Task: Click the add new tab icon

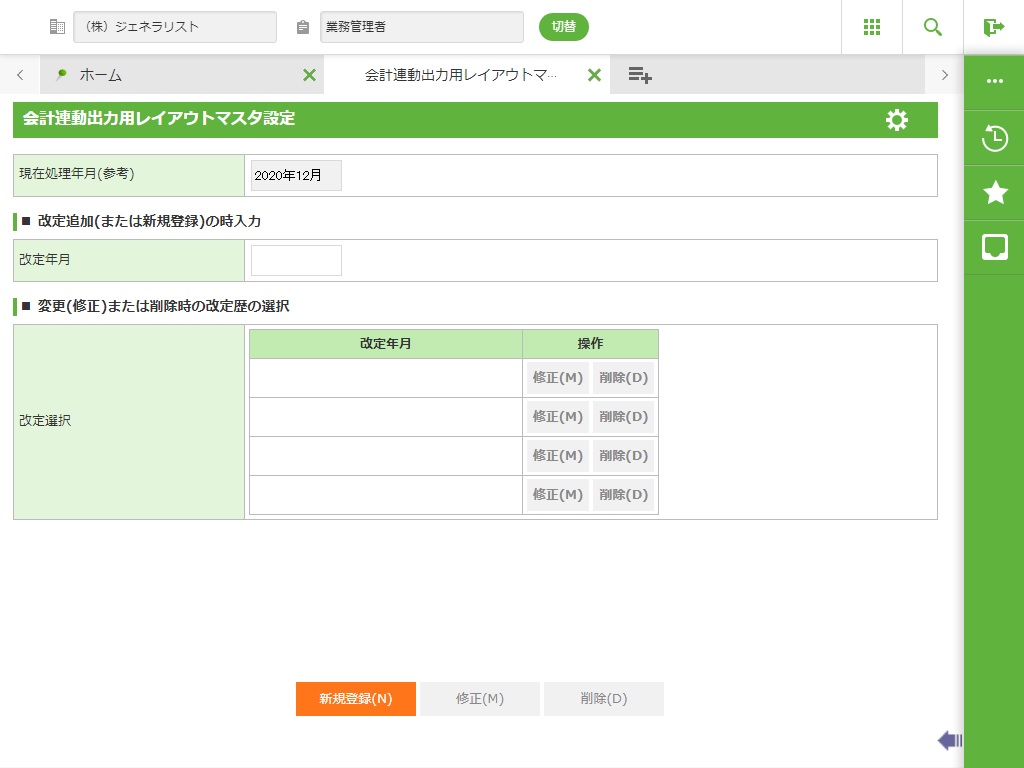Action: (640, 75)
